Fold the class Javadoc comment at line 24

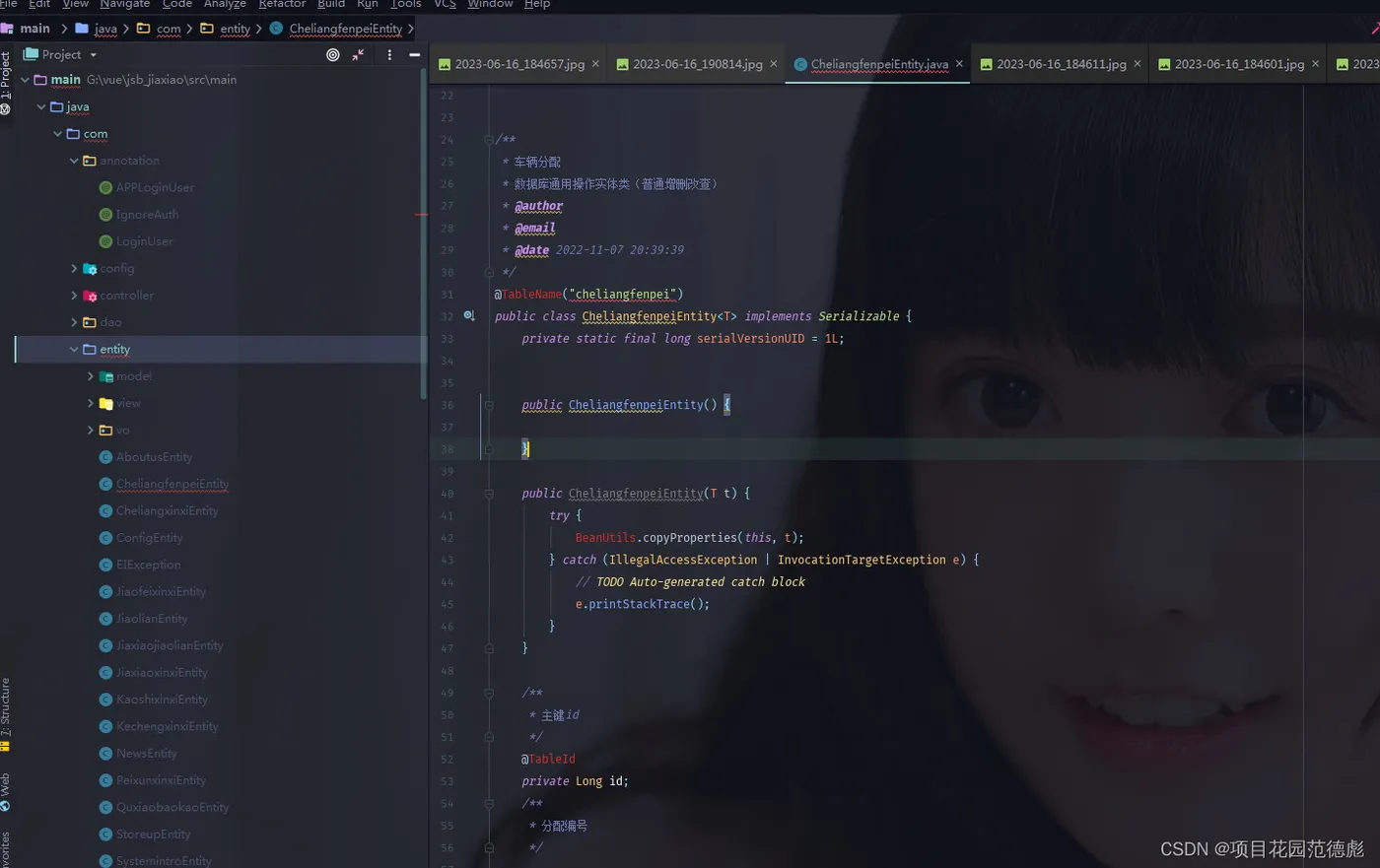click(x=489, y=140)
